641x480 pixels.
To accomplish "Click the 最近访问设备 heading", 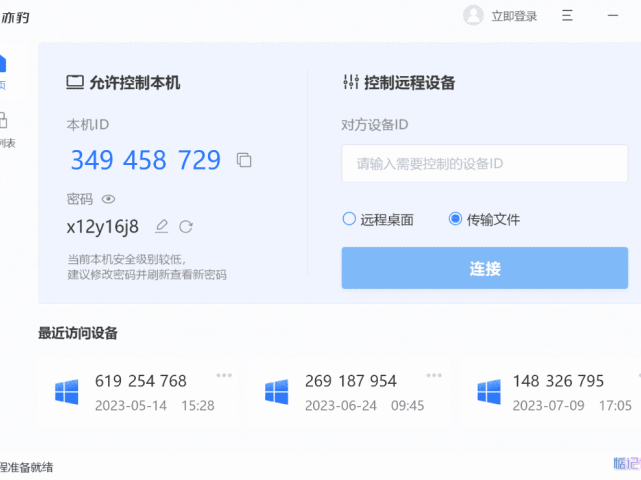I will 78,333.
